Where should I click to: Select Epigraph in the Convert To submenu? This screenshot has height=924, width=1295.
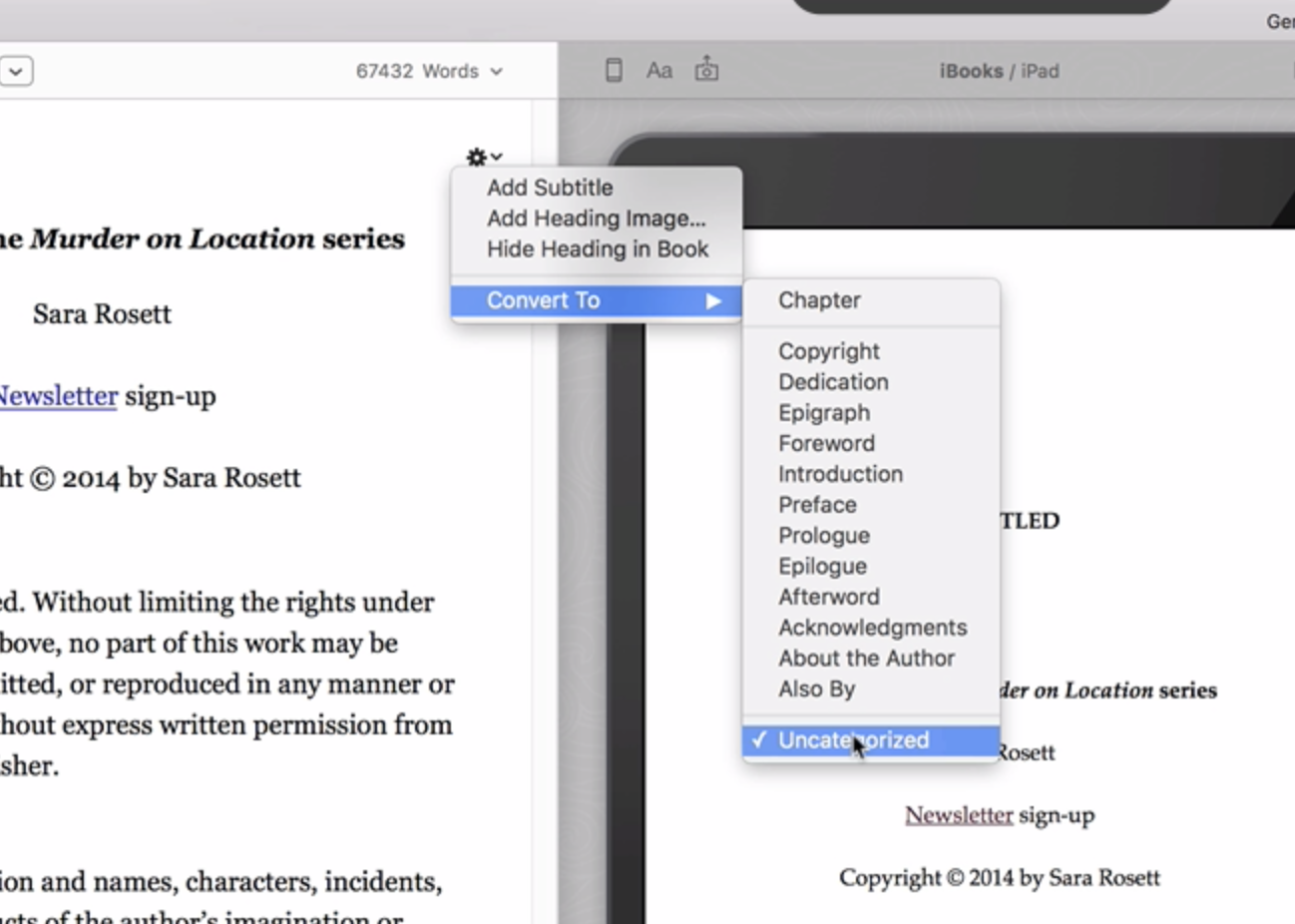point(871,413)
